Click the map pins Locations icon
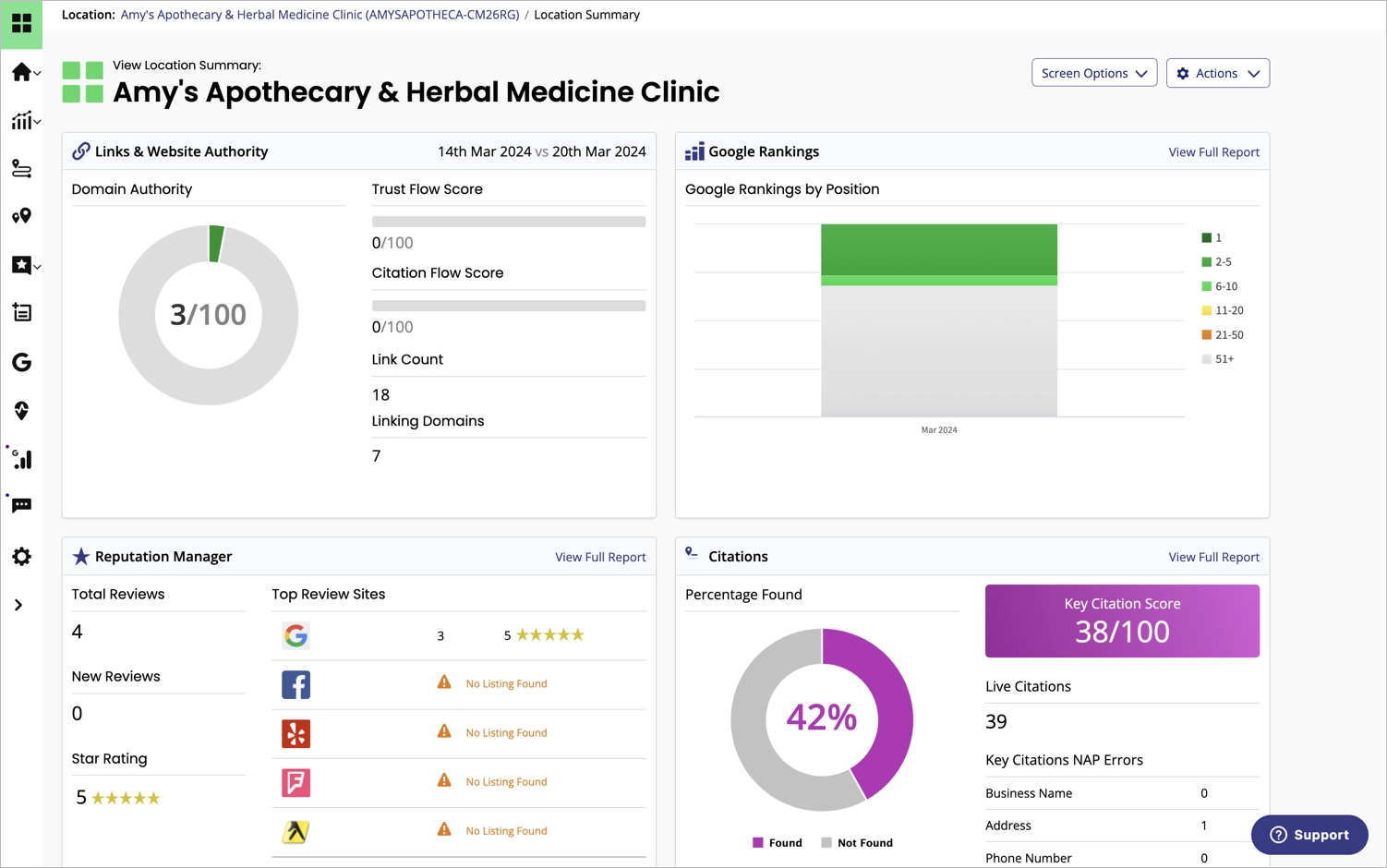1387x868 pixels. point(22,216)
